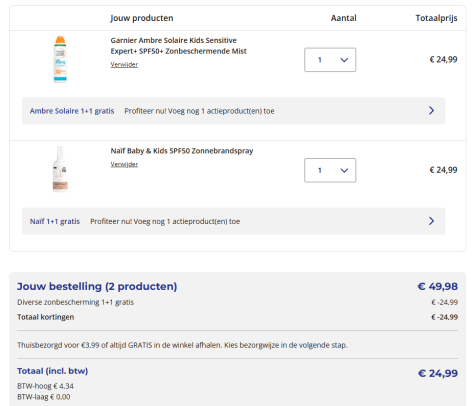Remove Garnier Ambre Solaire via Verwijder link
This screenshot has width=475, height=406.
124,65
